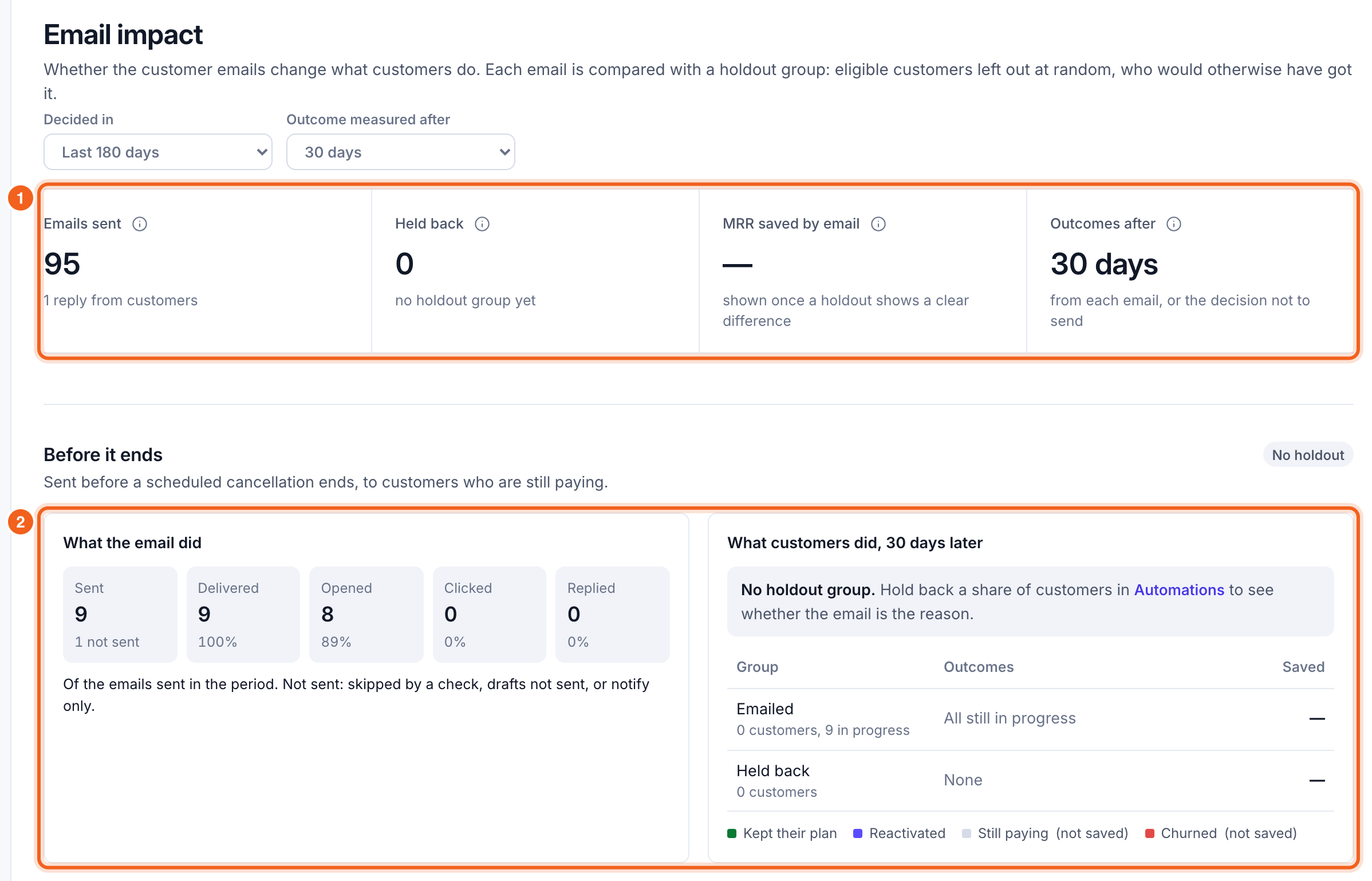Viewport: 1372px width, 881px height.
Task: Click the 'Group' column header
Action: click(757, 667)
